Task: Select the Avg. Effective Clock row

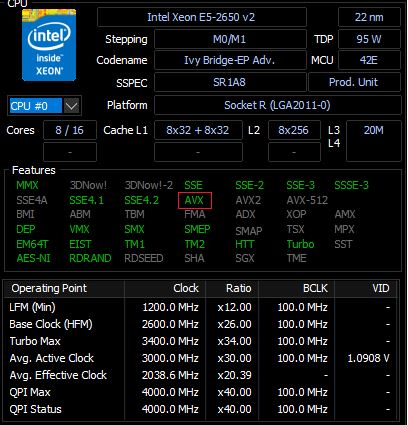Action: (x=200, y=375)
